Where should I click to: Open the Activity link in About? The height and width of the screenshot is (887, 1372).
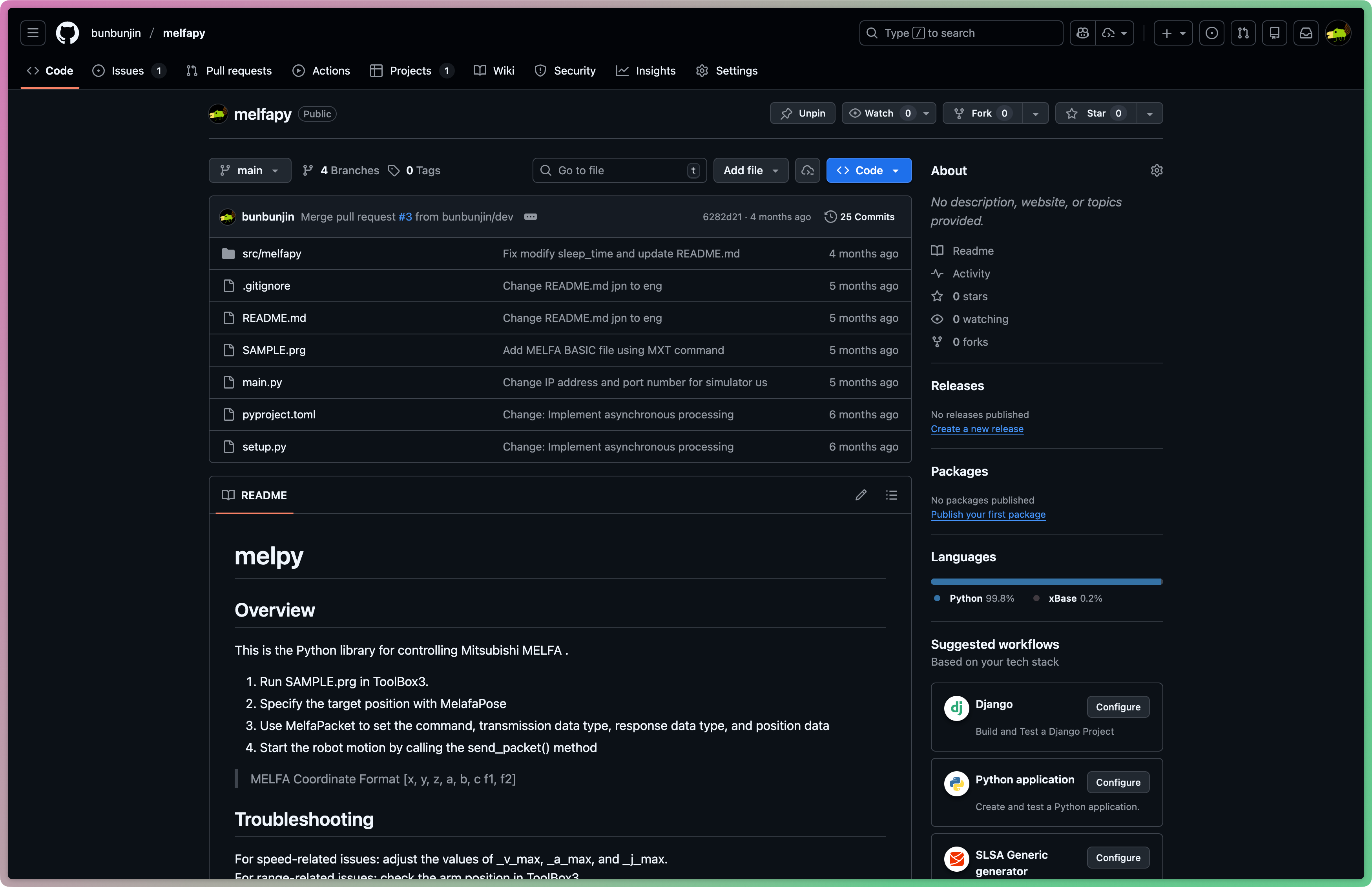tap(961, 274)
